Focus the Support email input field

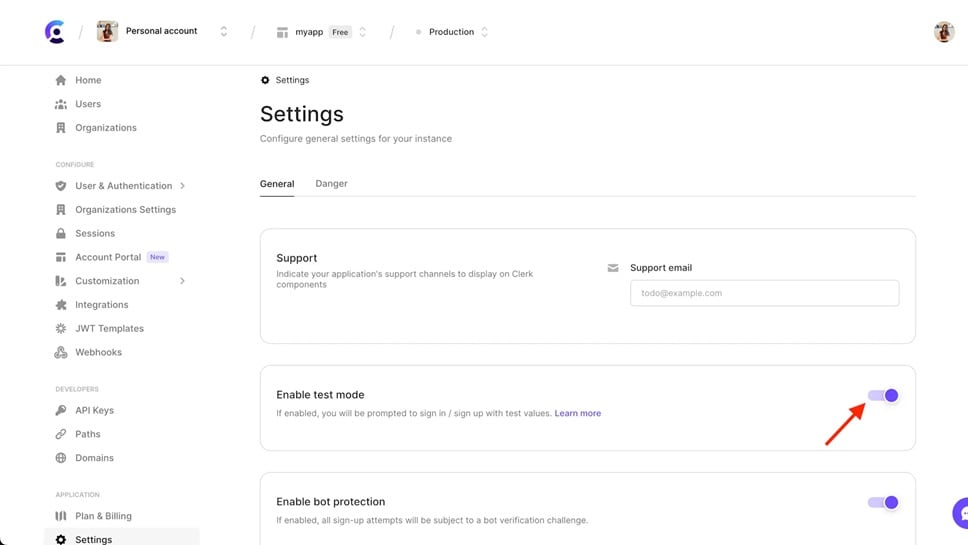tap(764, 293)
